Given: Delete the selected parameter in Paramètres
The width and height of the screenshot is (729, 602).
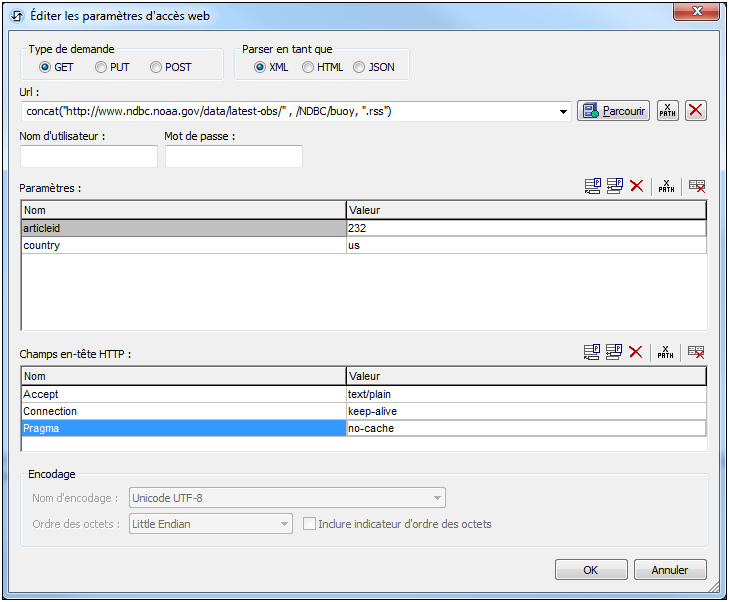Looking at the screenshot, I should click(x=636, y=187).
